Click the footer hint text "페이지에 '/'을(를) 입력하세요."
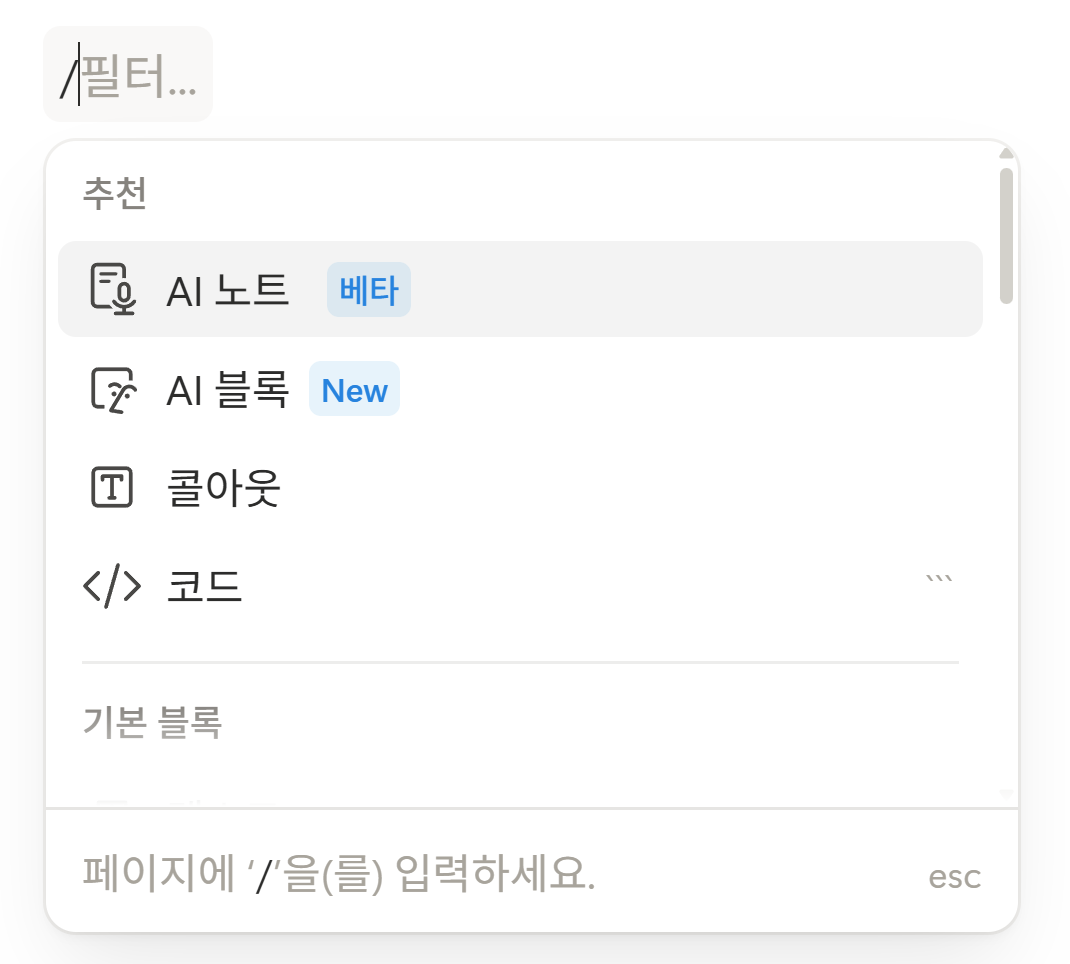Screen dimensions: 1070x964 tap(339, 874)
